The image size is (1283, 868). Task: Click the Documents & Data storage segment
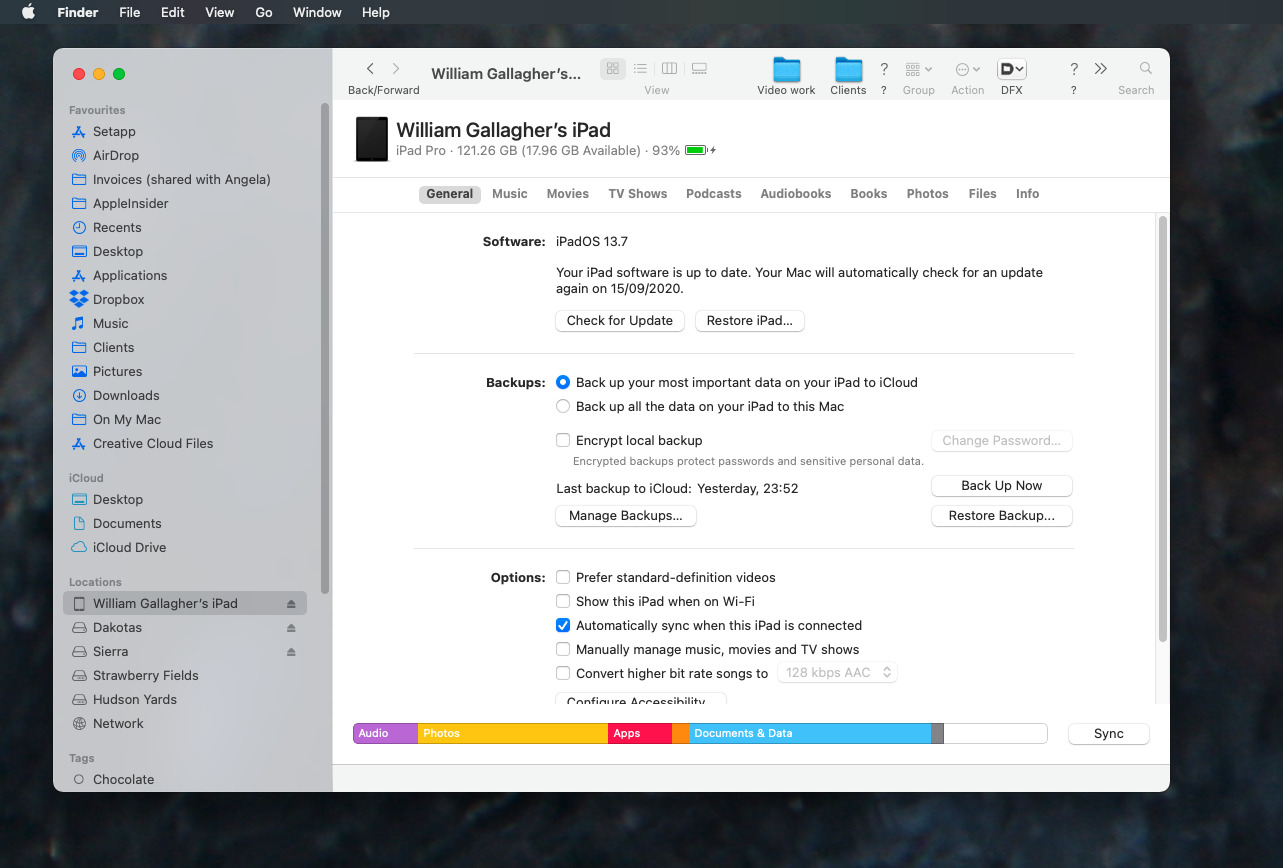pos(810,734)
